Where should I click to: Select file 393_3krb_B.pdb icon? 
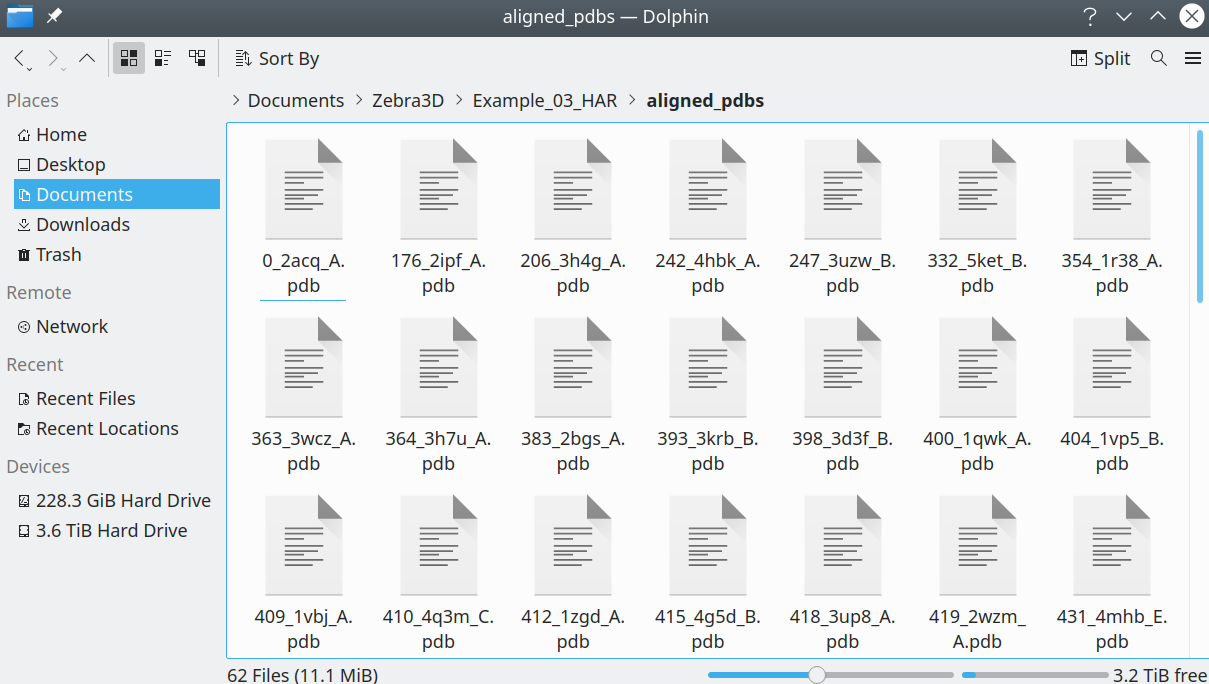pyautogui.click(x=708, y=367)
